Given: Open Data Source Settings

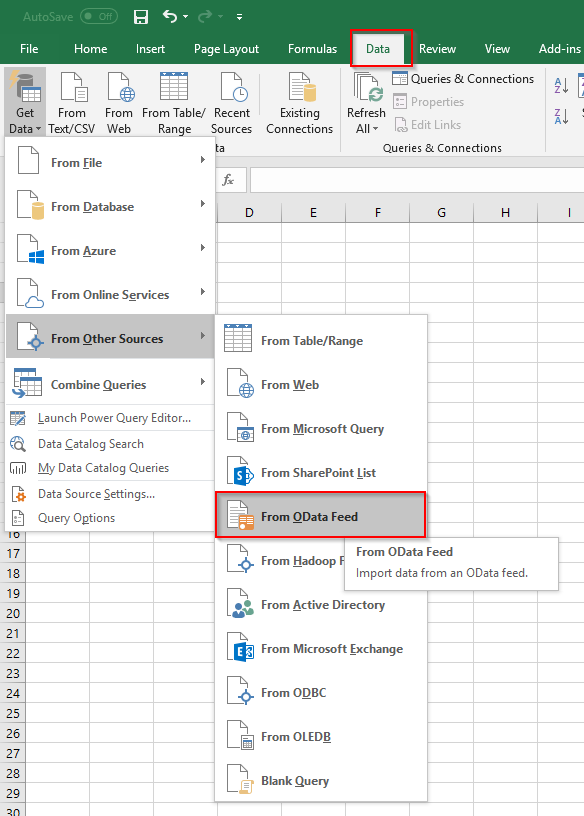Looking at the screenshot, I should click(110, 494).
